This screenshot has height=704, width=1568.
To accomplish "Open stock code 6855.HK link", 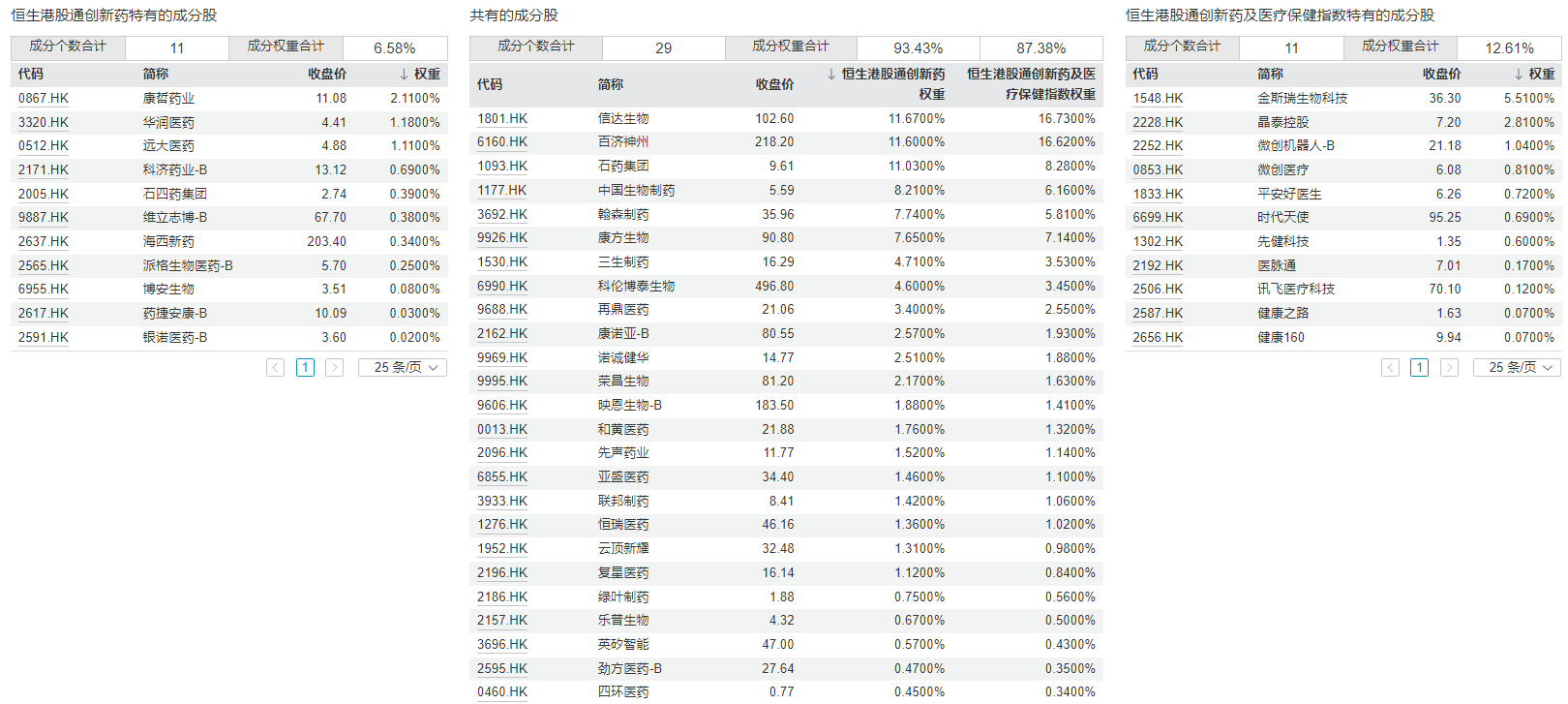I will click(502, 477).
